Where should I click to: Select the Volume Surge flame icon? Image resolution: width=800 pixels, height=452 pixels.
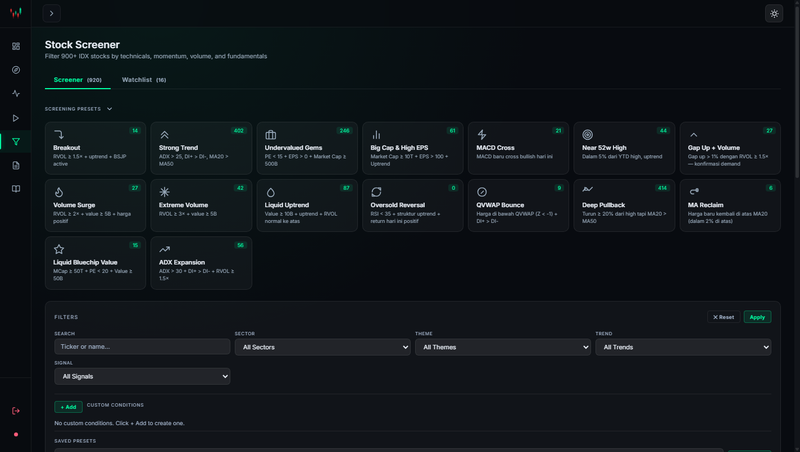click(x=59, y=192)
